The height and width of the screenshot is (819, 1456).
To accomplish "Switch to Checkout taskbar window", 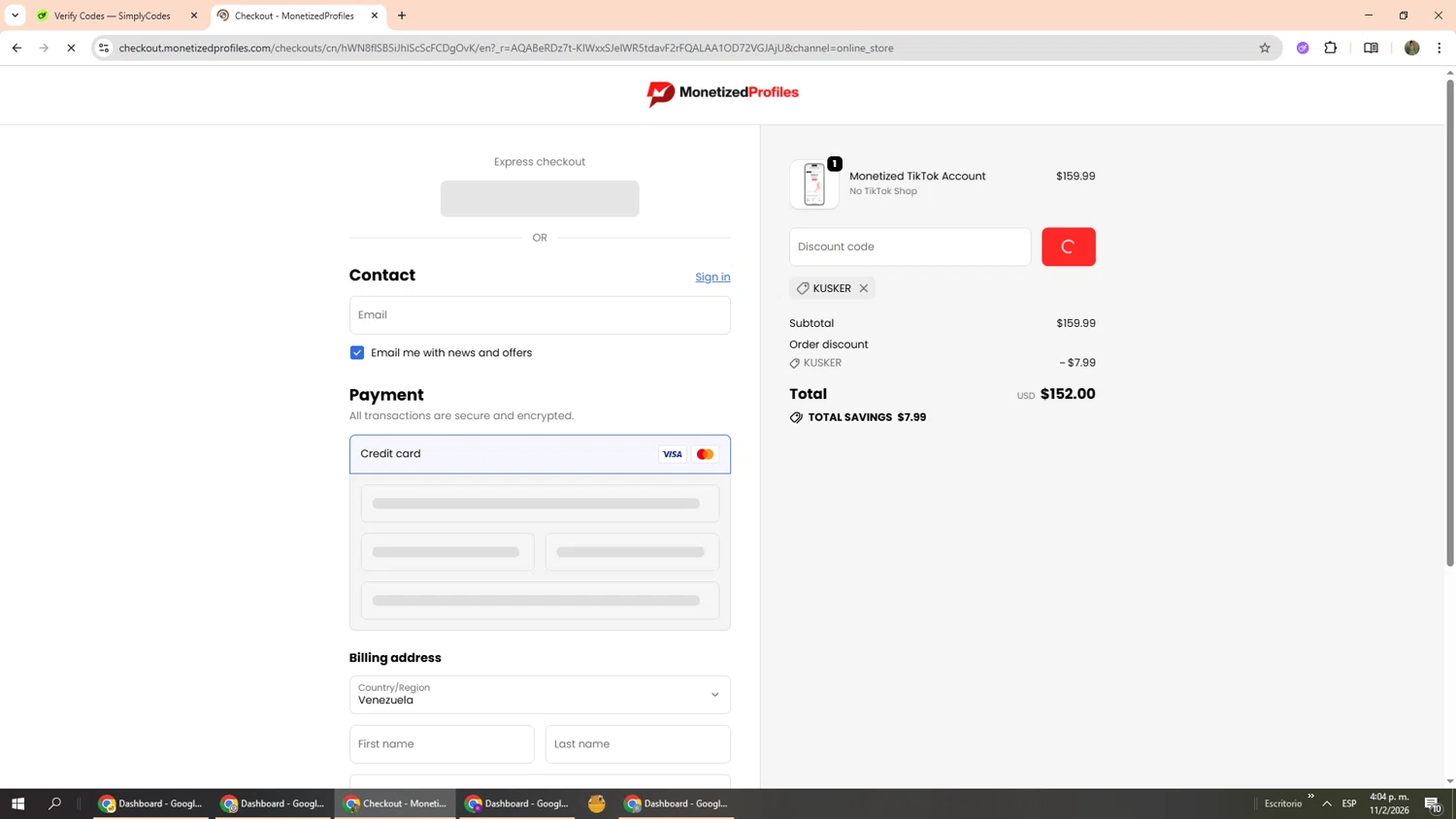I will coord(395,803).
